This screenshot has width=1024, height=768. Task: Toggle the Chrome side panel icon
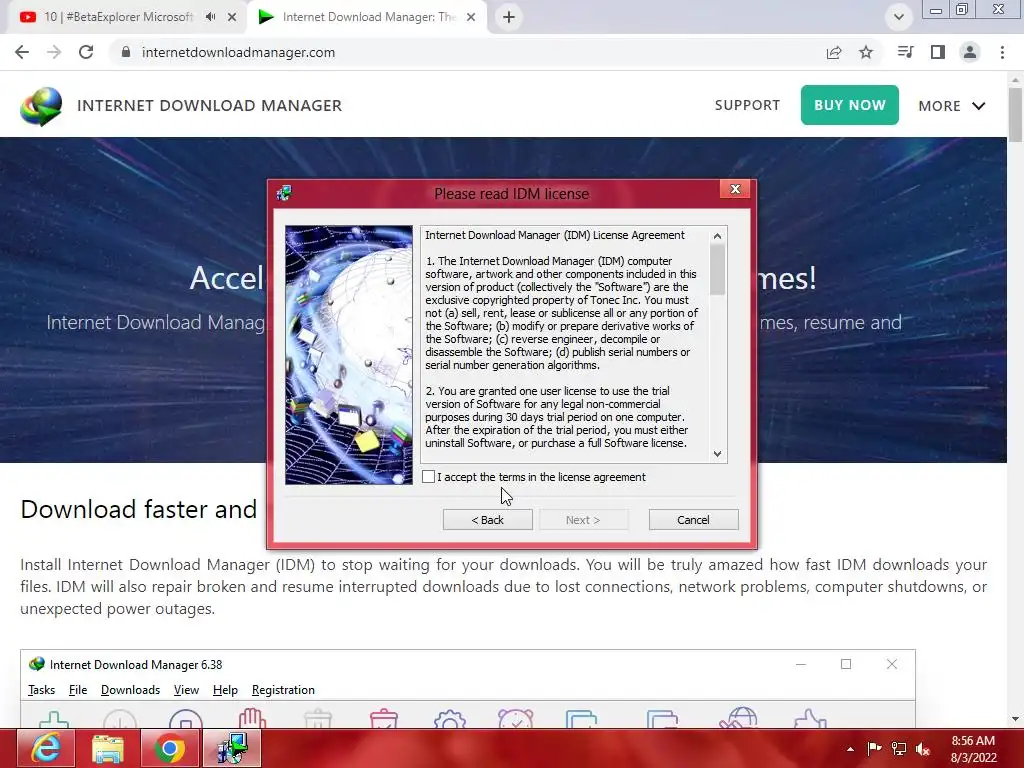938,52
